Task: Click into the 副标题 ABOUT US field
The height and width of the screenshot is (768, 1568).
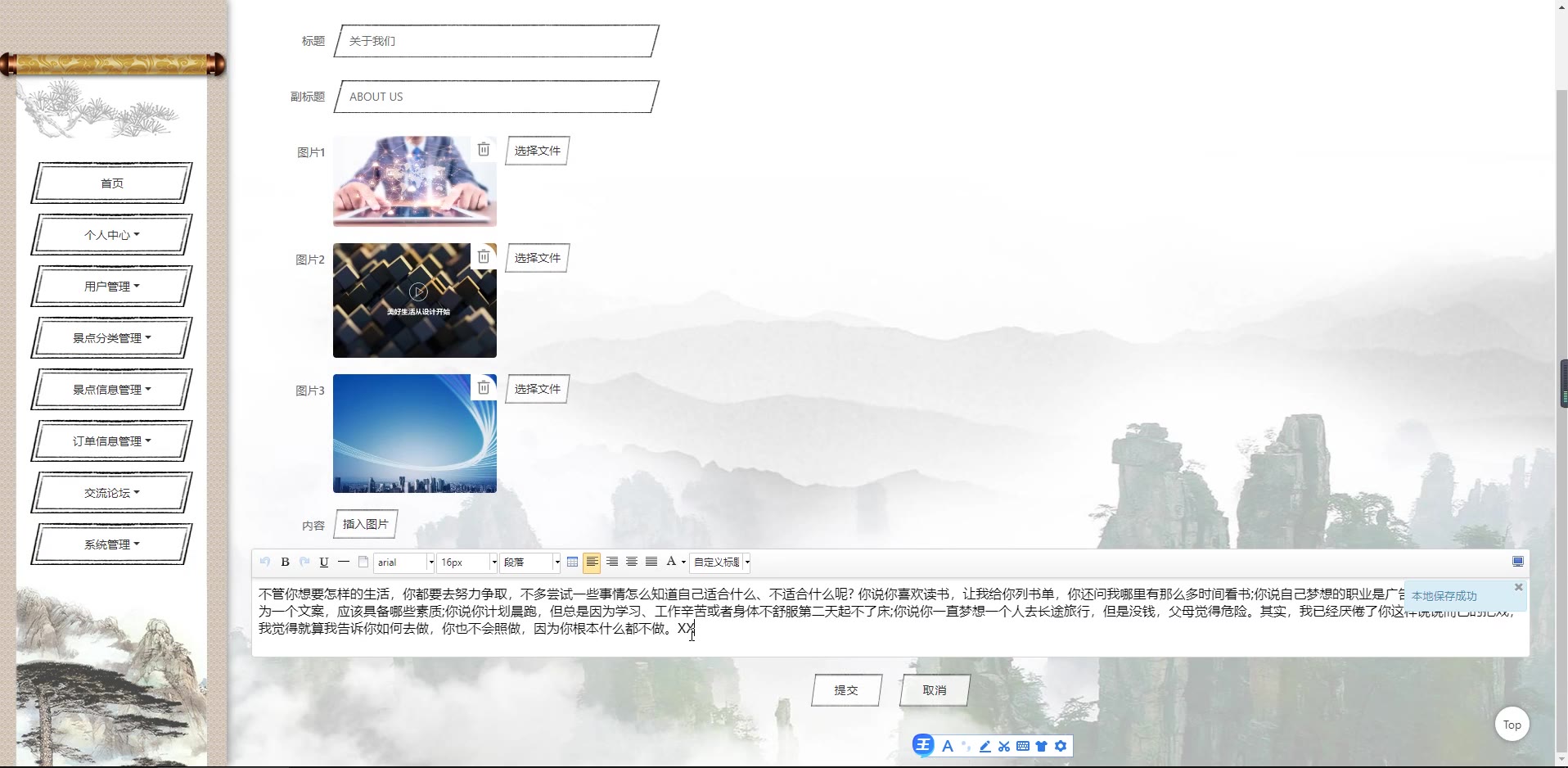Action: point(497,97)
